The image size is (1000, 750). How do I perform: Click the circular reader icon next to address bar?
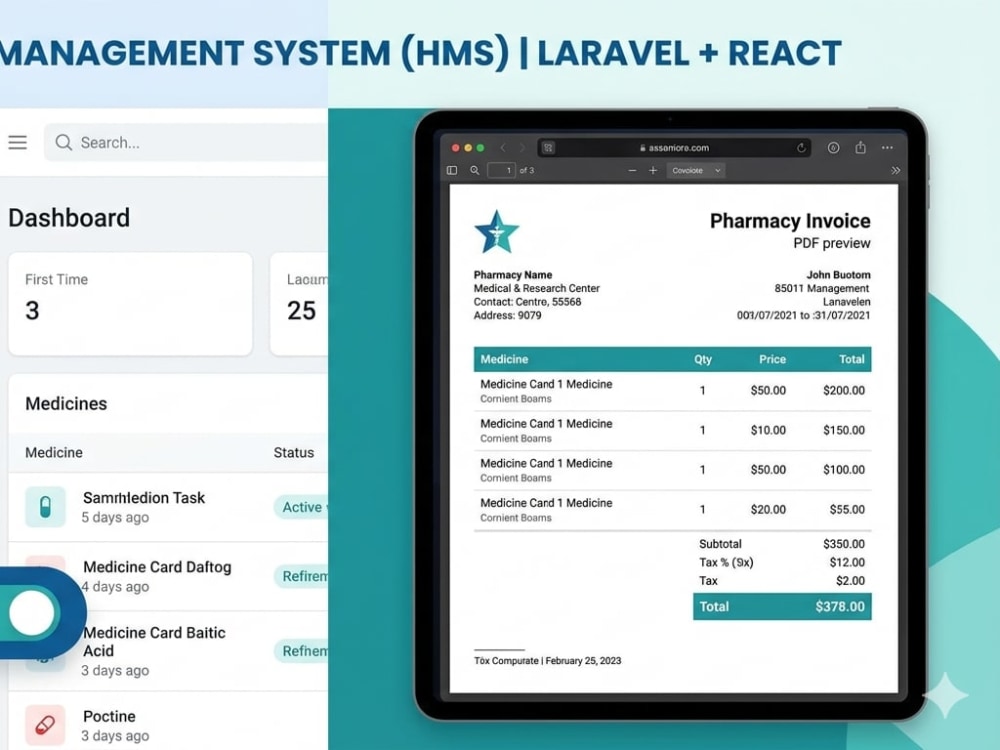point(833,147)
